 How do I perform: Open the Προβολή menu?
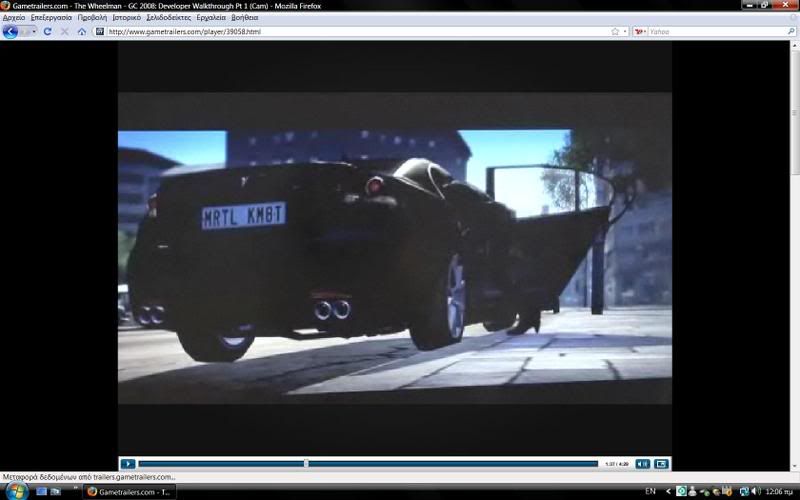(x=92, y=17)
